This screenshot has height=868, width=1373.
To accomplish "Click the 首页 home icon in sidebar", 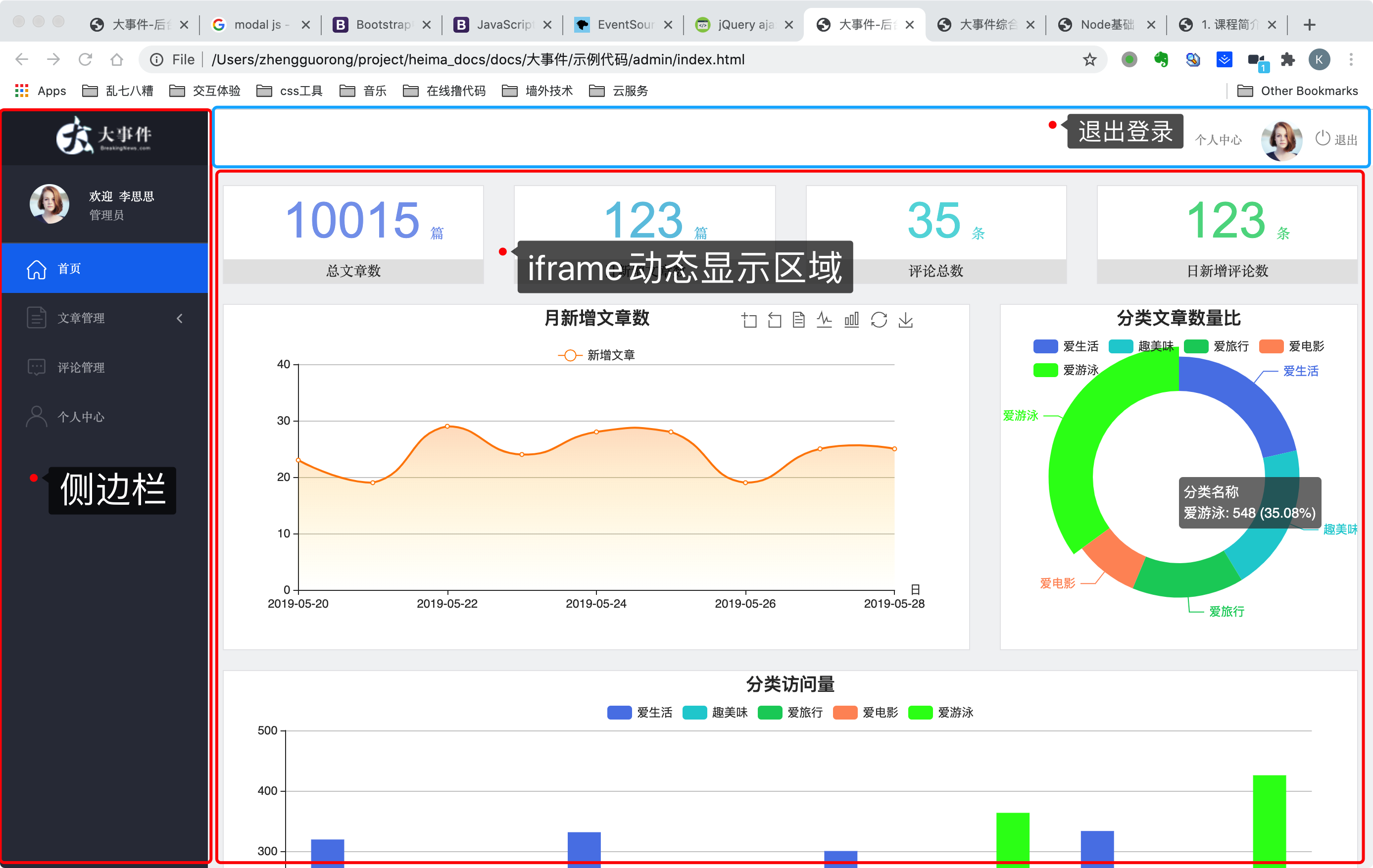I will 37,269.
